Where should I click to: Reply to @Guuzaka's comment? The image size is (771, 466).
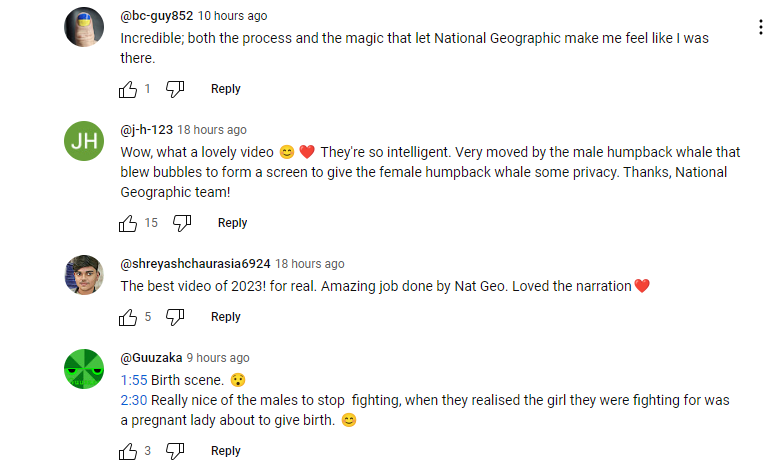tap(226, 451)
